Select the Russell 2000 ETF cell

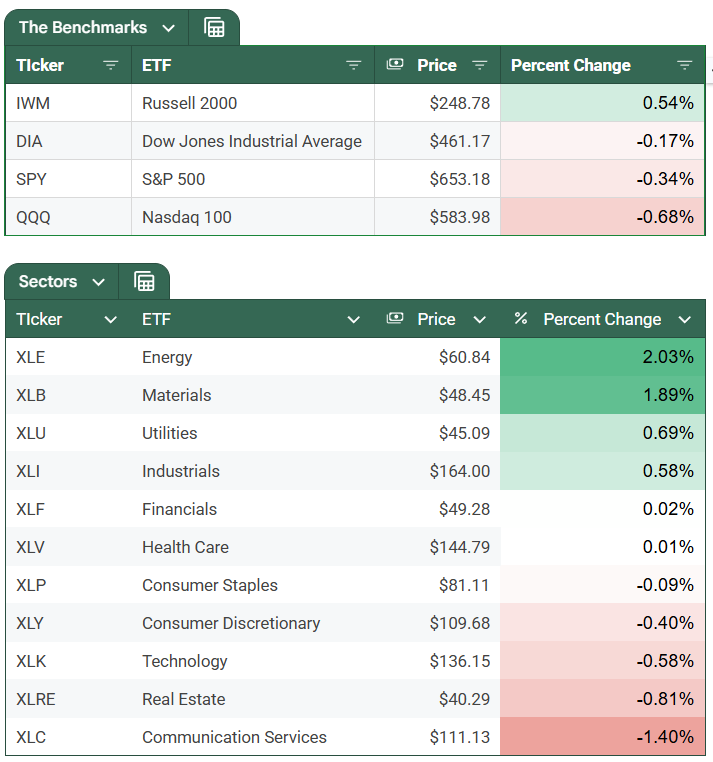click(x=190, y=103)
